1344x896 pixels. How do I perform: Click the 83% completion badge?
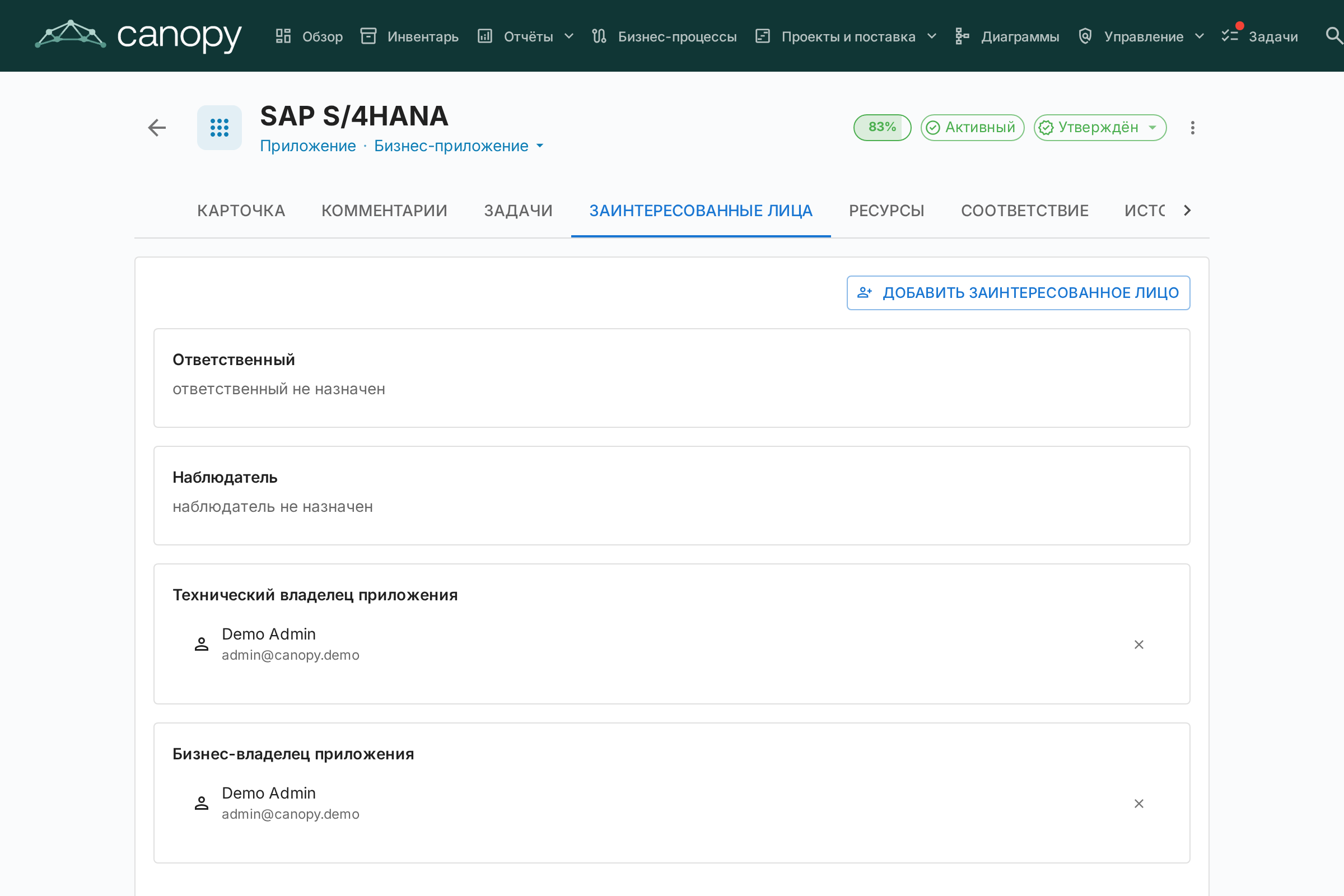883,128
